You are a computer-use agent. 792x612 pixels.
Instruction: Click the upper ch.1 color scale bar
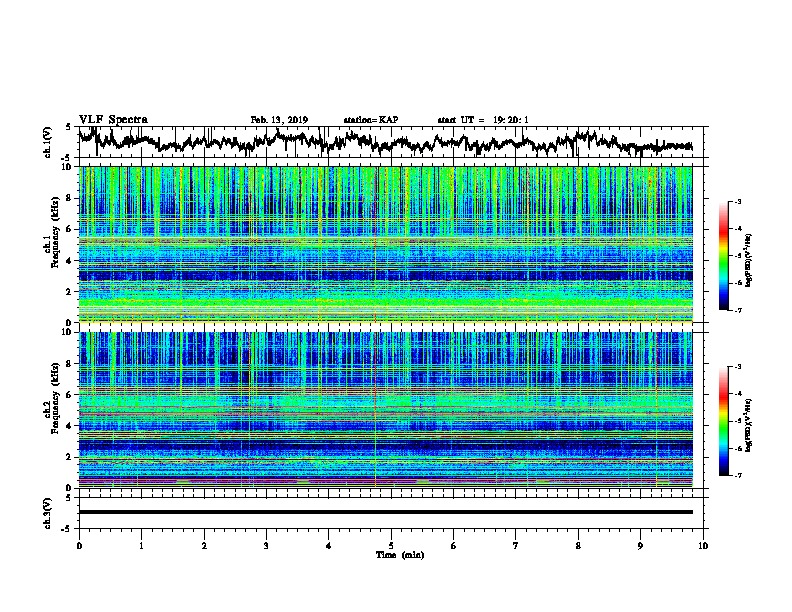point(724,256)
